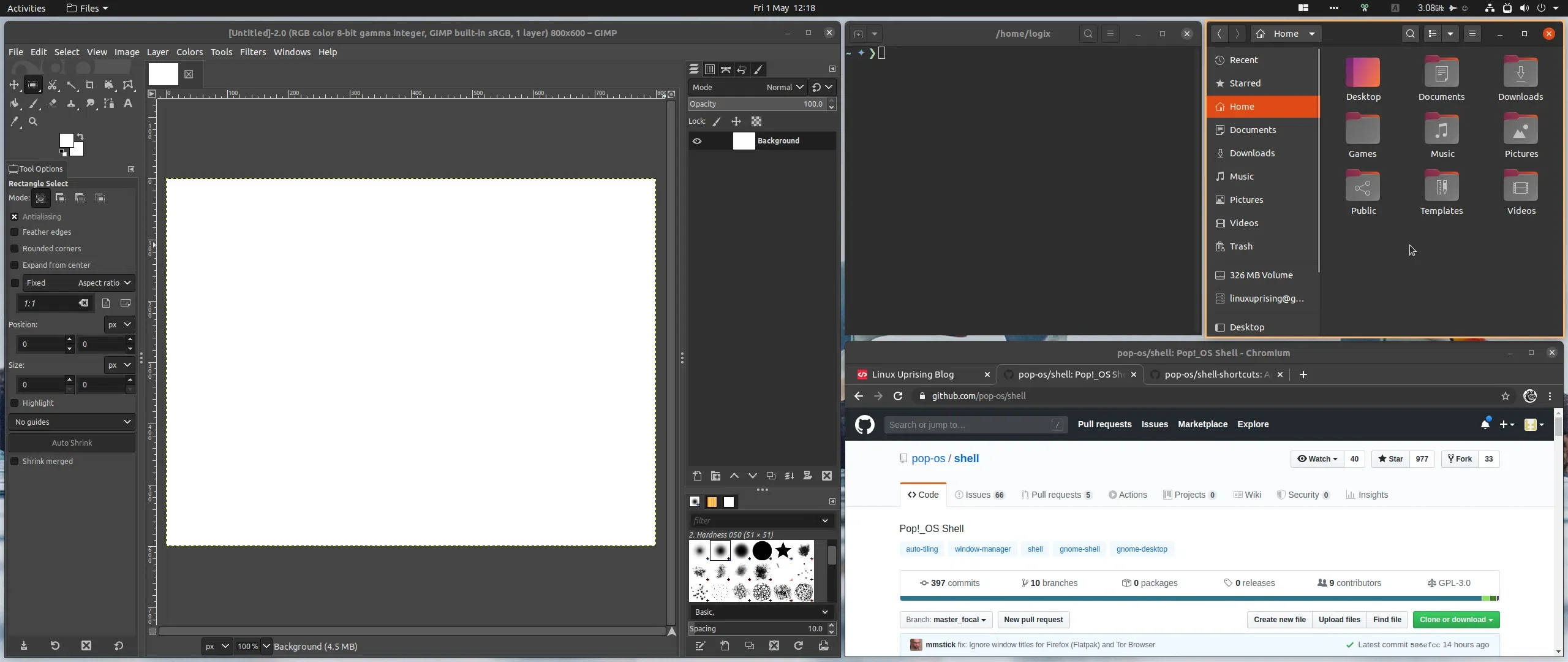Toggle lock pixels for the layer
Screen dimensions: 1568x662
pyautogui.click(x=717, y=121)
